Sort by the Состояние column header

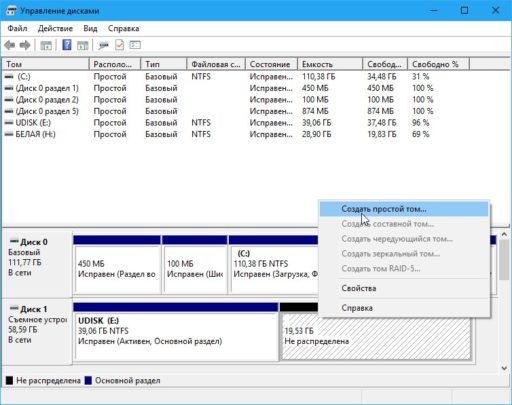[271, 64]
